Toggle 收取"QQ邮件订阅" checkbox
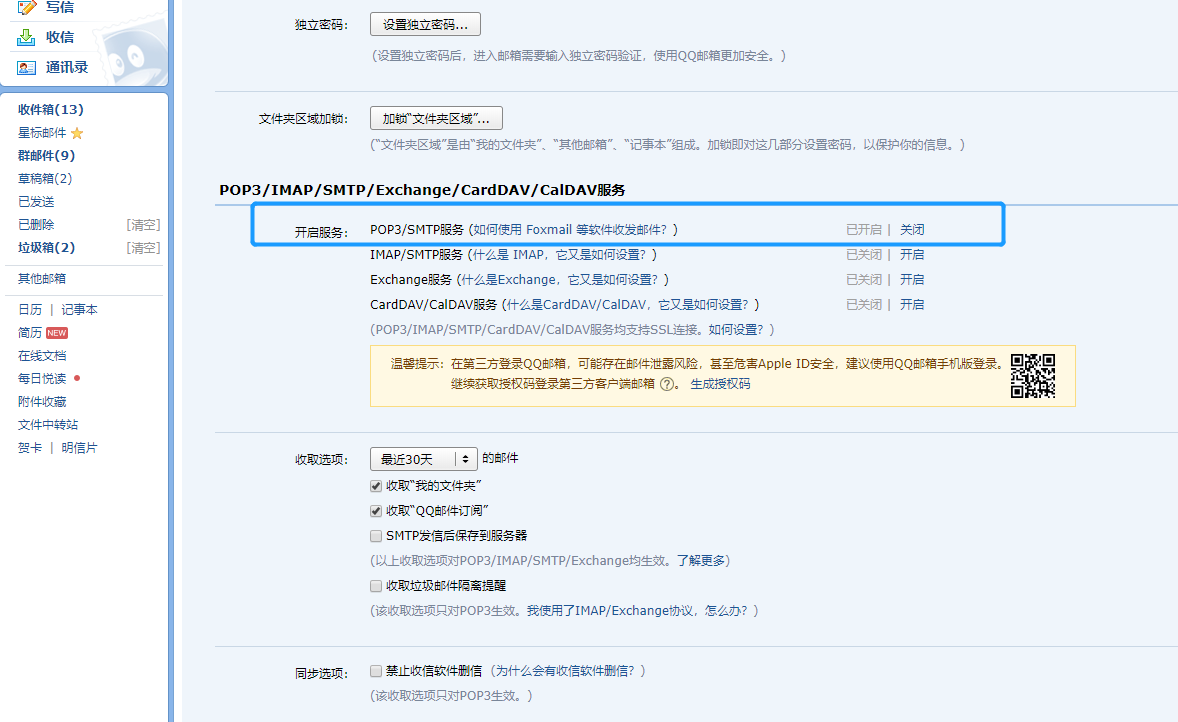The height and width of the screenshot is (722, 1178). click(376, 511)
